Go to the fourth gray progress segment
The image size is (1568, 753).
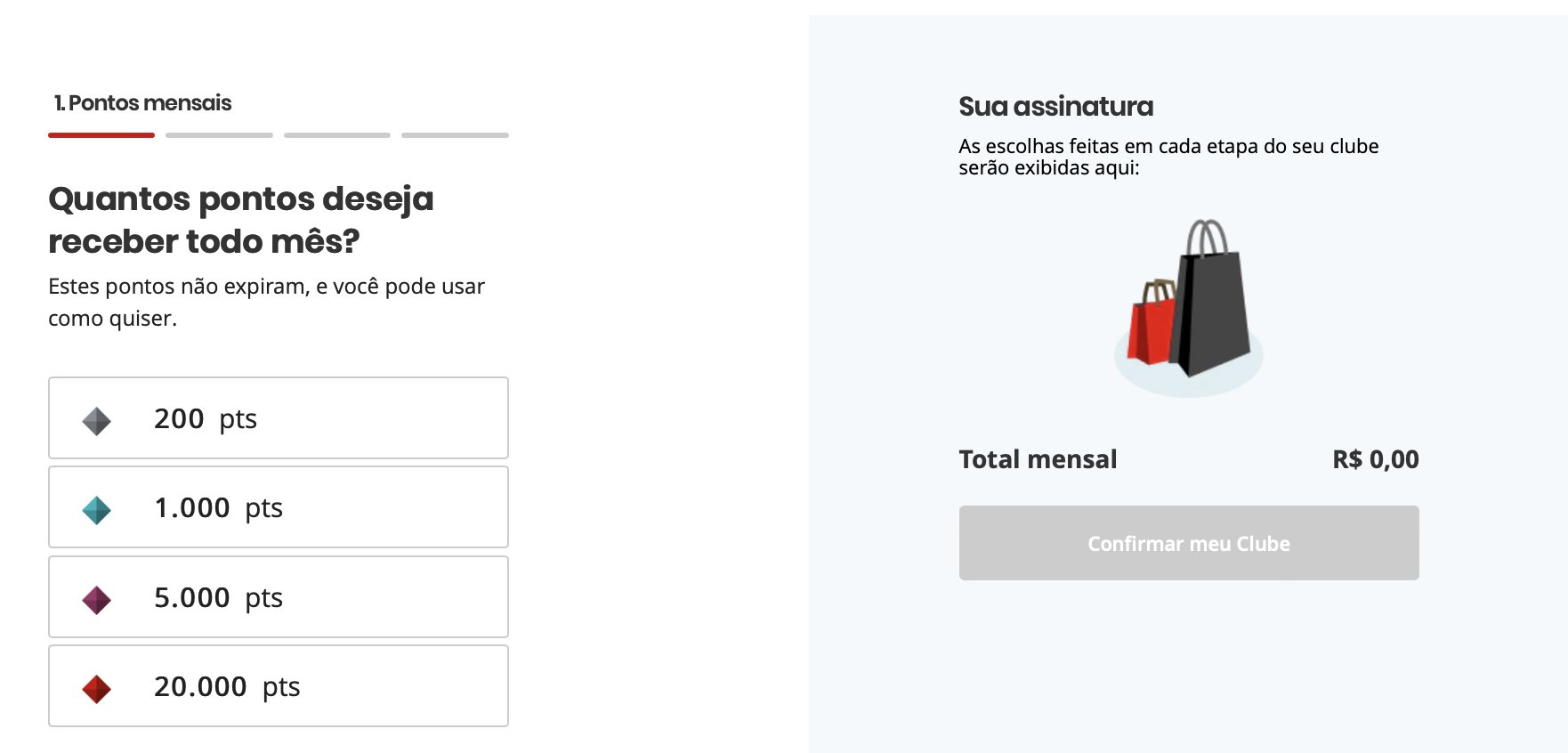click(455, 135)
